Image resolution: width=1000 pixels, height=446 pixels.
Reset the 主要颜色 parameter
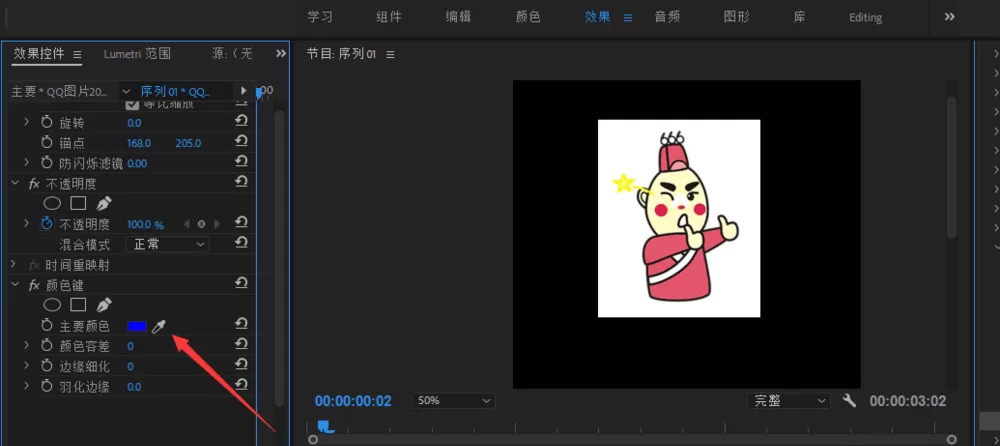[x=241, y=324]
